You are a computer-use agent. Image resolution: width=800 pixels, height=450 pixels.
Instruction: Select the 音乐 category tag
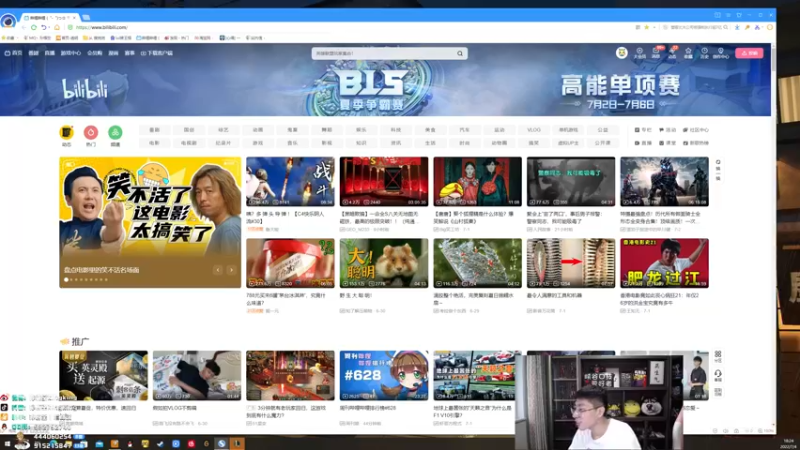pos(292,143)
